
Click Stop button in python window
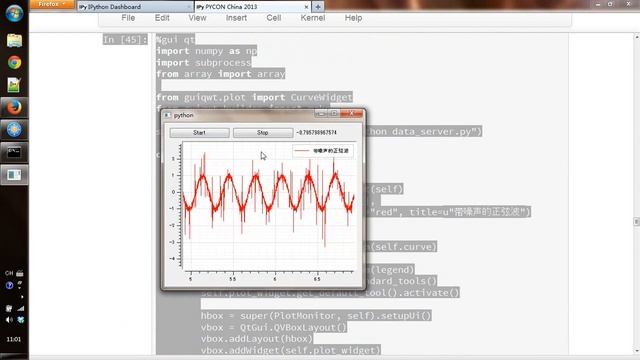coord(263,133)
